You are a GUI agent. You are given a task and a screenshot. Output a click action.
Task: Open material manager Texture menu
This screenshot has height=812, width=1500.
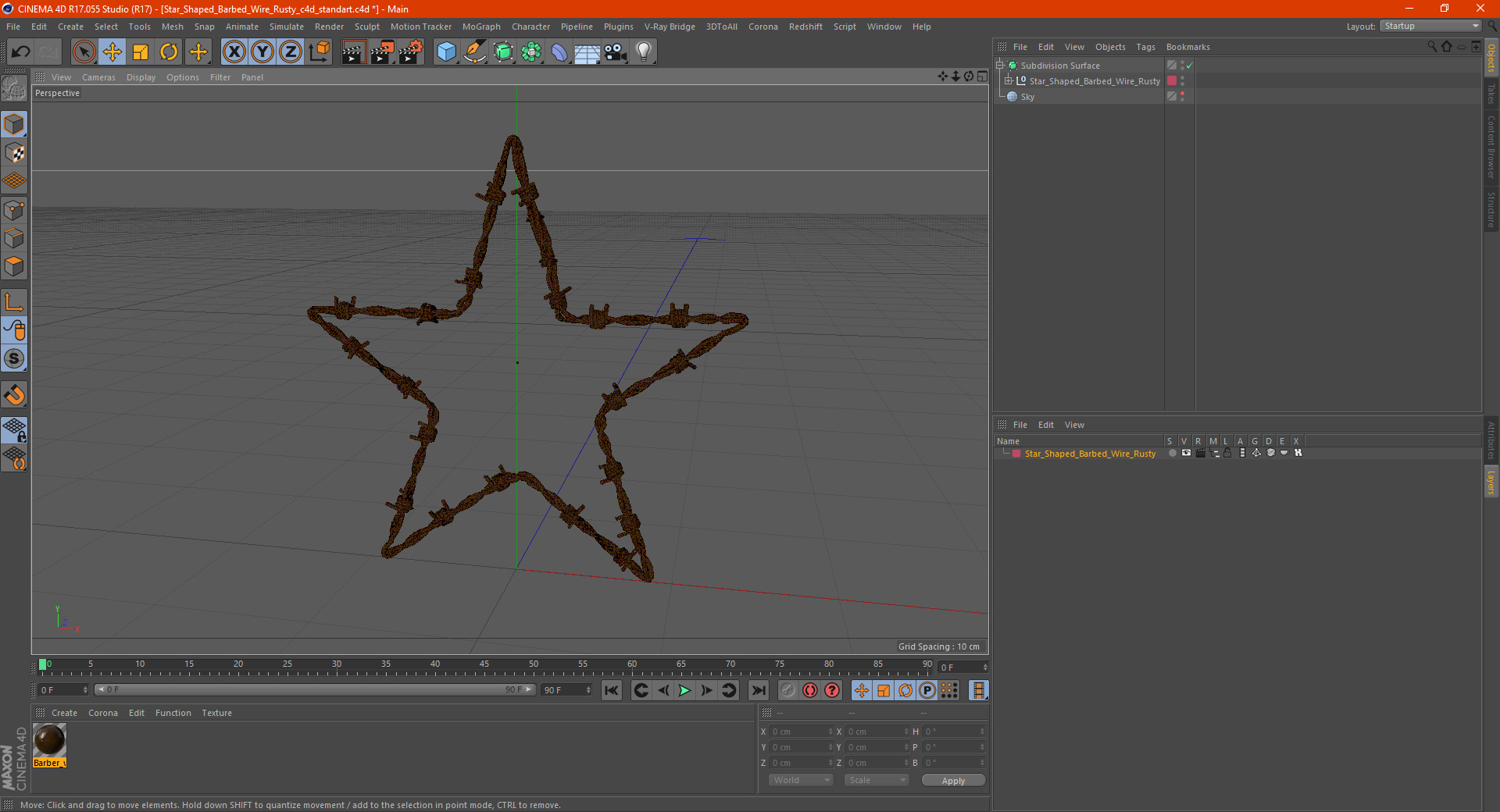click(x=216, y=713)
